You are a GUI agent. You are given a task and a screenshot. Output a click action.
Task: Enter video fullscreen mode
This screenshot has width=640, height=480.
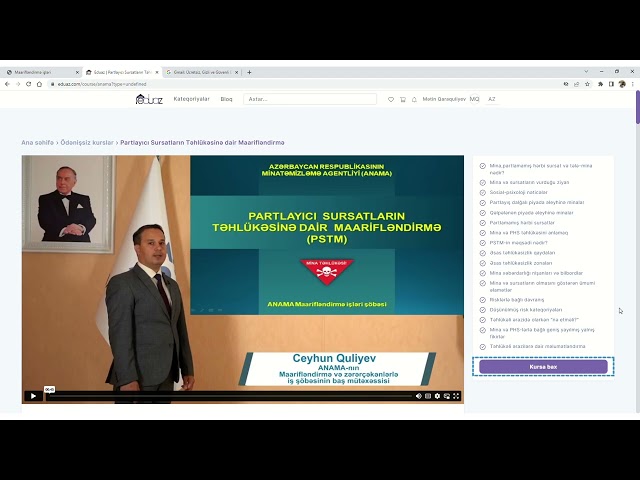tap(456, 396)
